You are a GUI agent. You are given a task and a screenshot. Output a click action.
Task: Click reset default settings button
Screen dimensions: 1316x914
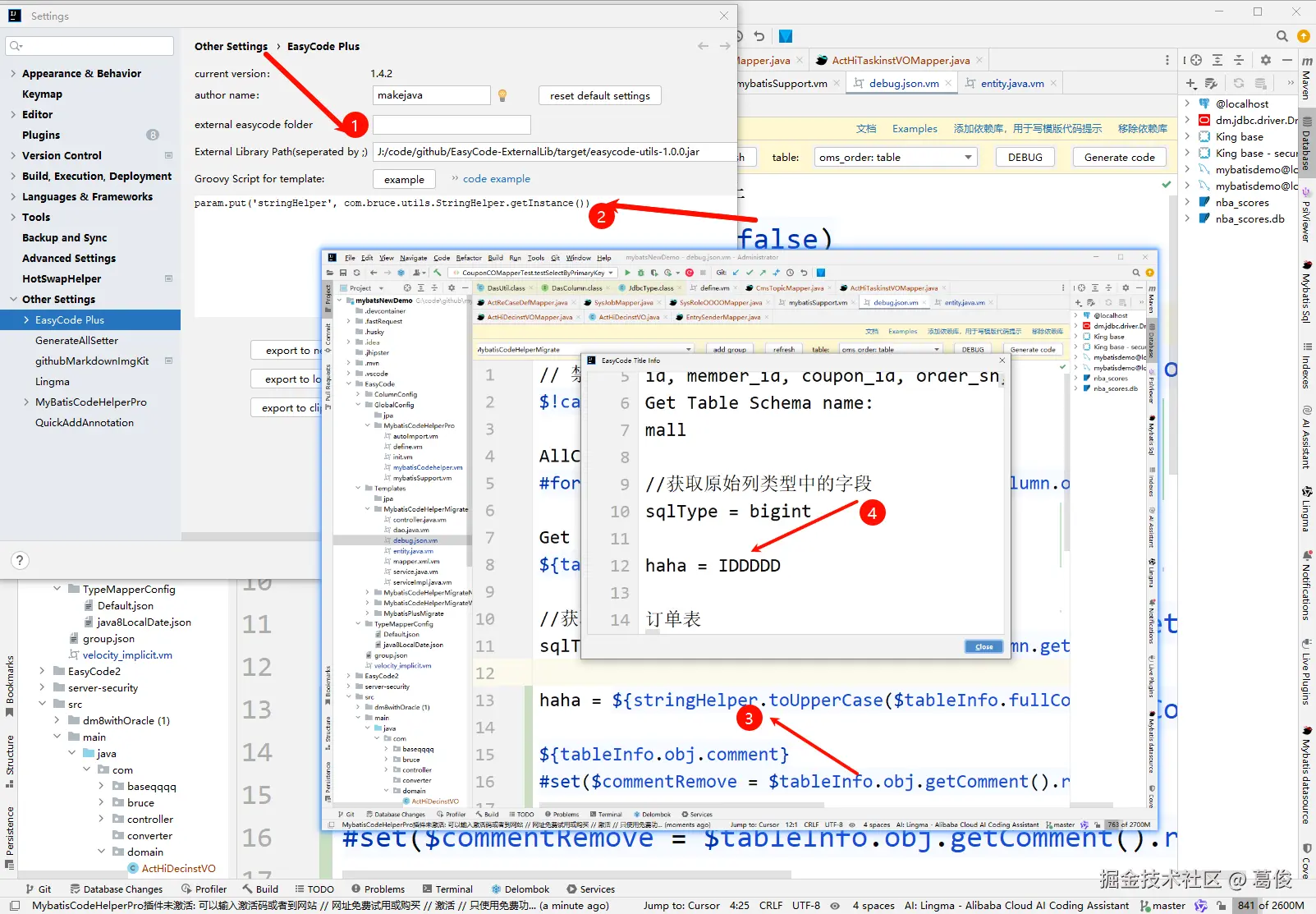pos(600,95)
